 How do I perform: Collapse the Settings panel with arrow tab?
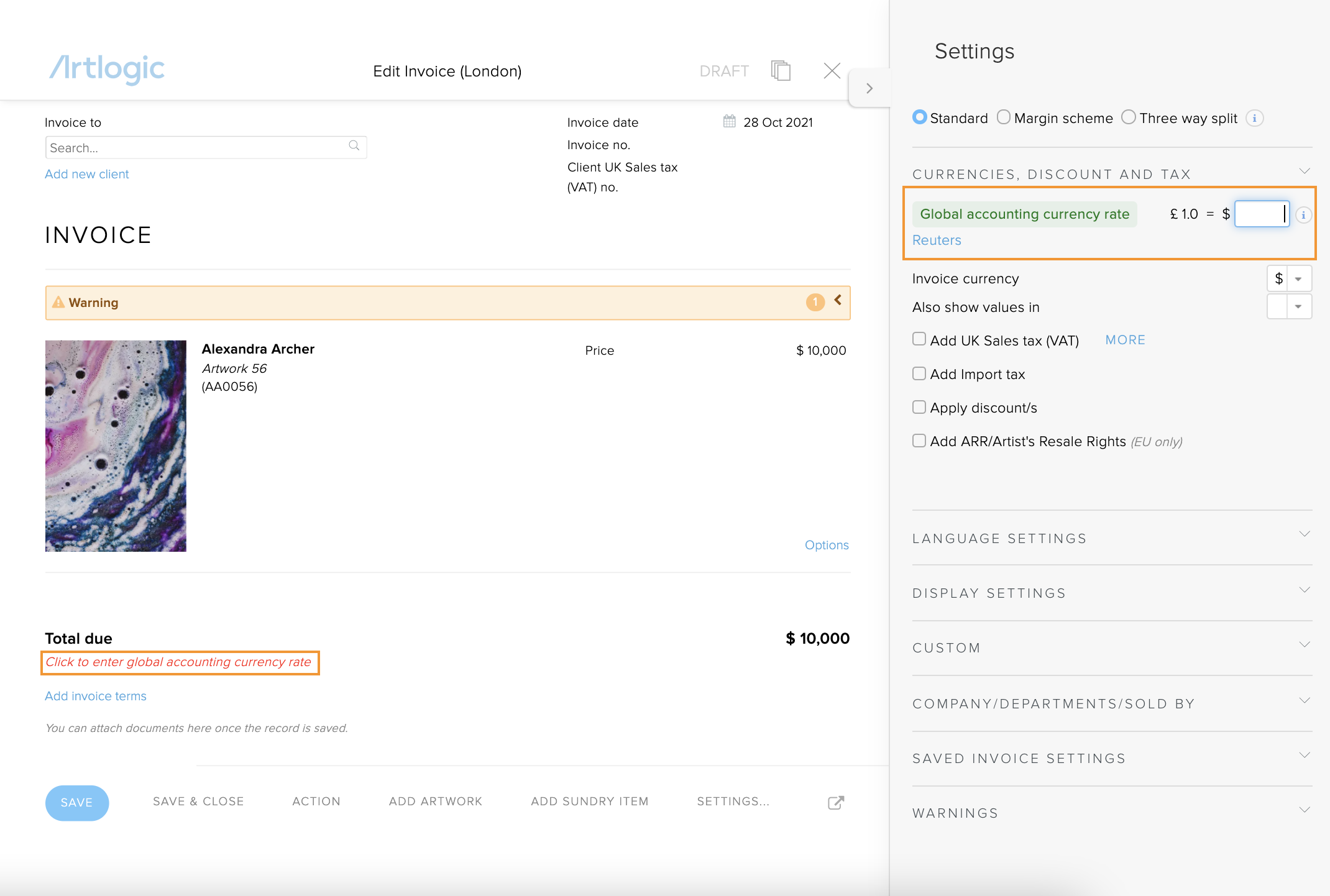pos(869,88)
